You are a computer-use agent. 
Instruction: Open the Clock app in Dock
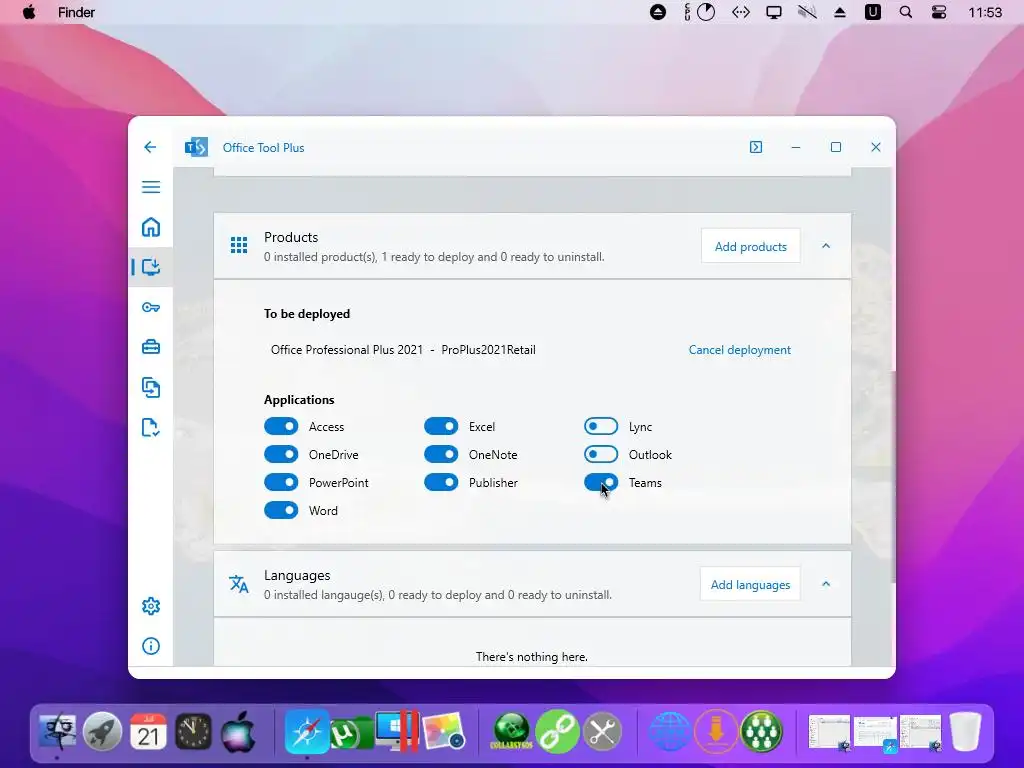click(x=193, y=732)
